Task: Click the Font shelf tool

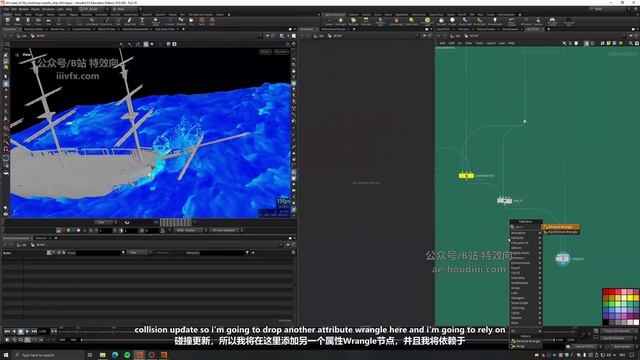Action: click(142, 21)
